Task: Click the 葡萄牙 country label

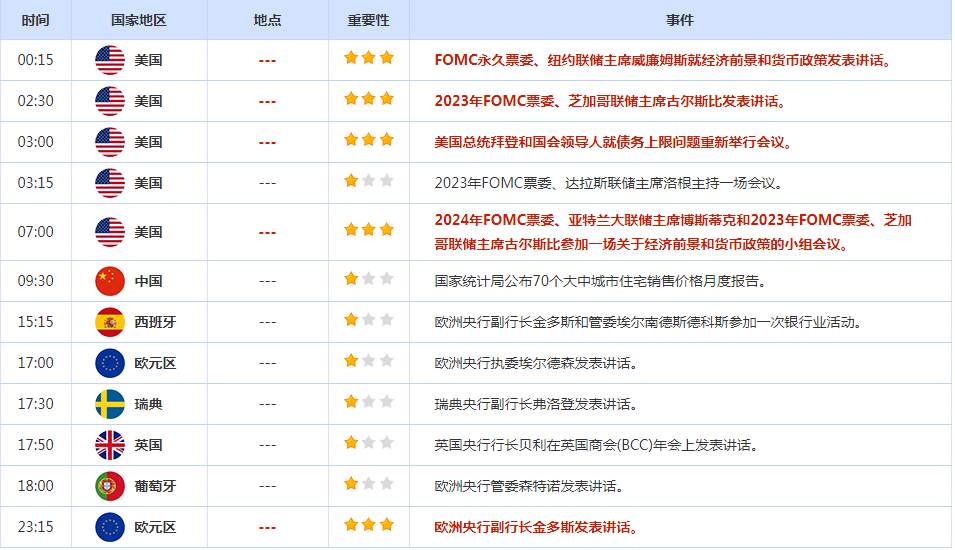Action: coord(155,486)
